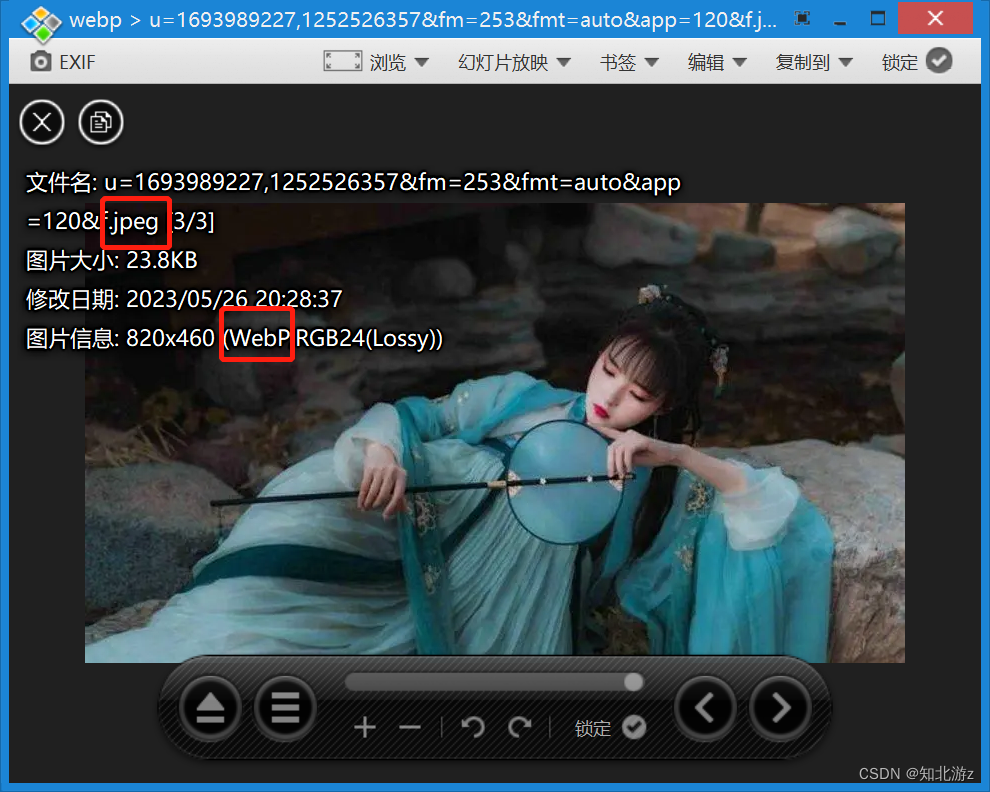
Task: Open the 复制到 dropdown menu
Action: coord(814,62)
